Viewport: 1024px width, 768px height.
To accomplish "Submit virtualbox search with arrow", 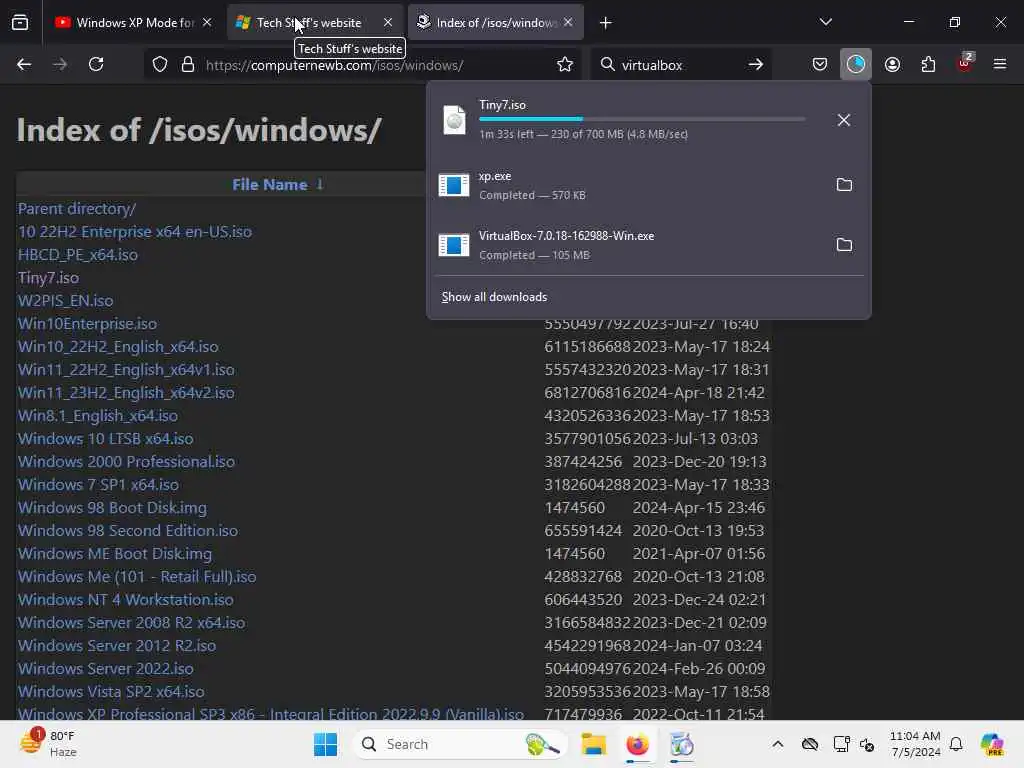I will pyautogui.click(x=756, y=65).
